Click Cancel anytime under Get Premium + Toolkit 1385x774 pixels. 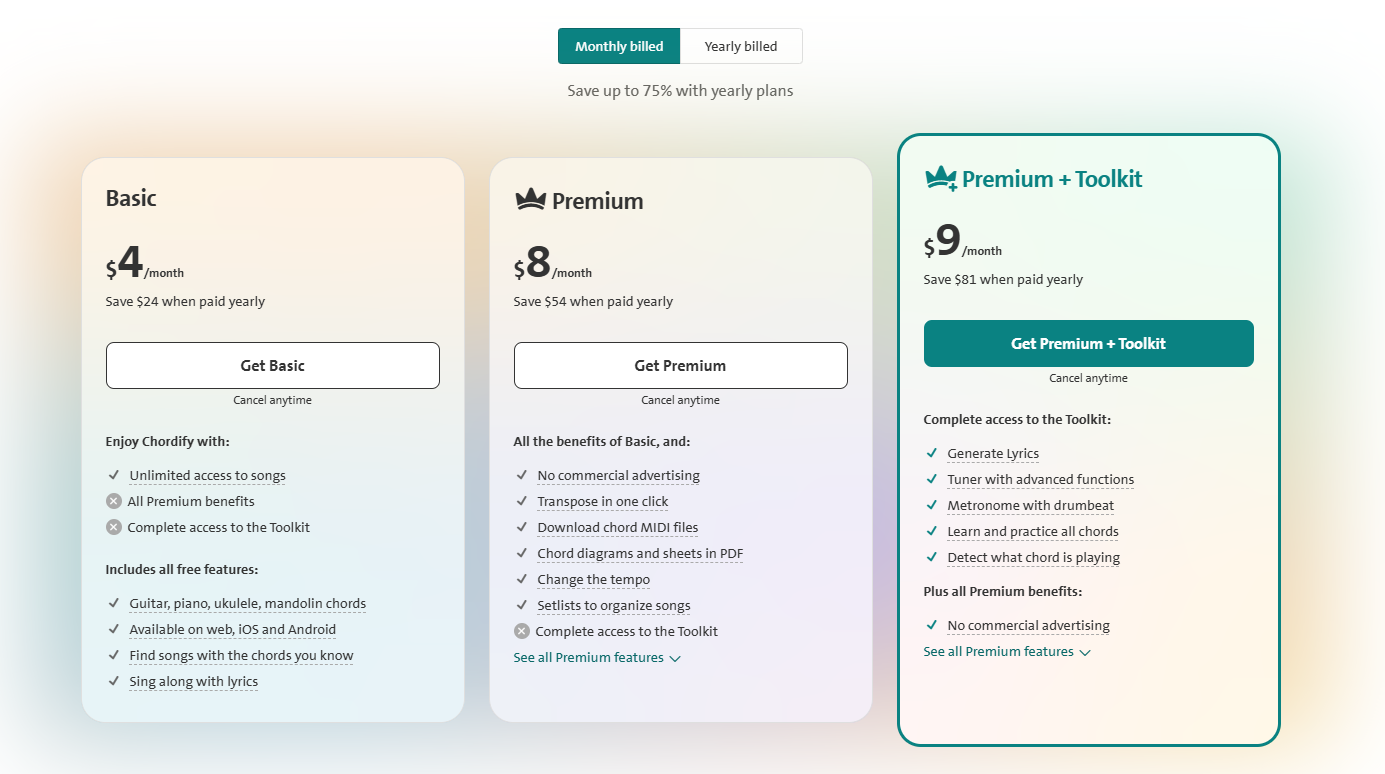1089,379
